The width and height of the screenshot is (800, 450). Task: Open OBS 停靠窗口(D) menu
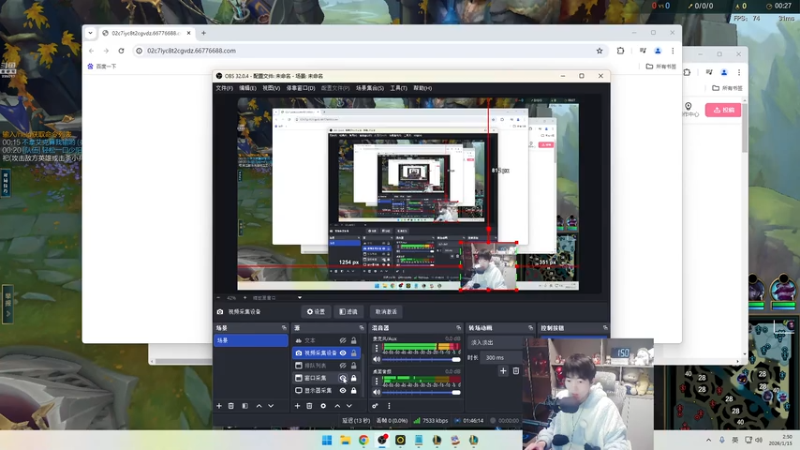point(301,88)
